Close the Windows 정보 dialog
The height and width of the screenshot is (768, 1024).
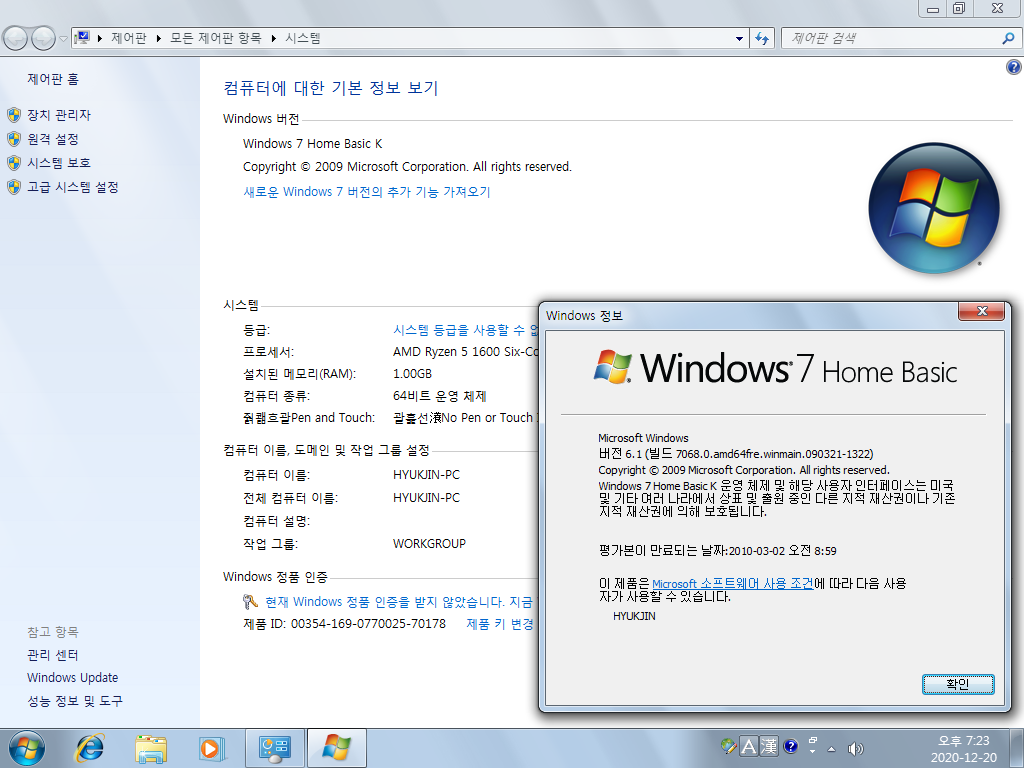[981, 312]
